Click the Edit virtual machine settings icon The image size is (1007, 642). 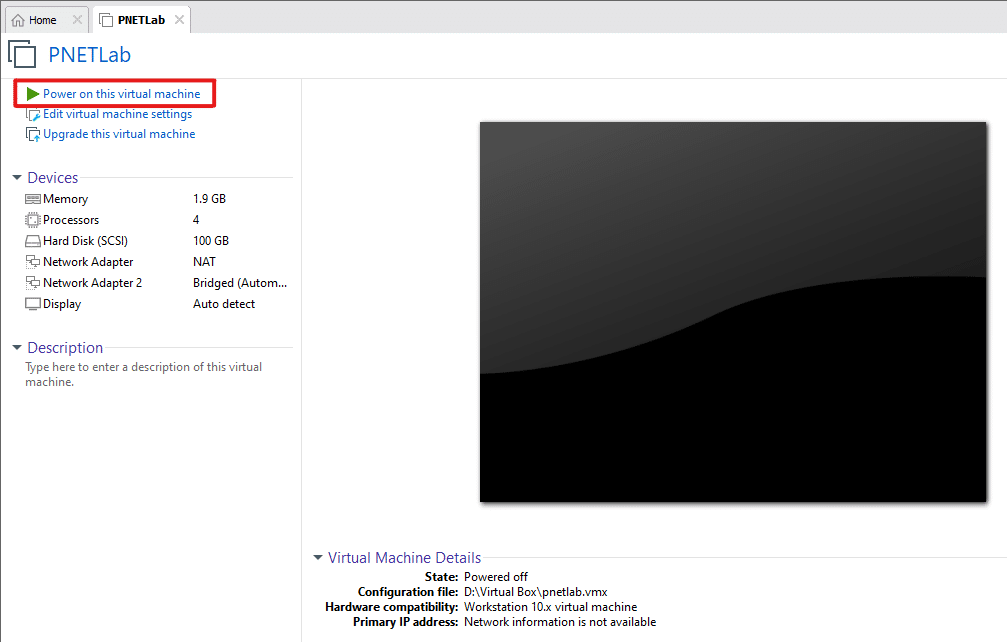click(x=33, y=114)
